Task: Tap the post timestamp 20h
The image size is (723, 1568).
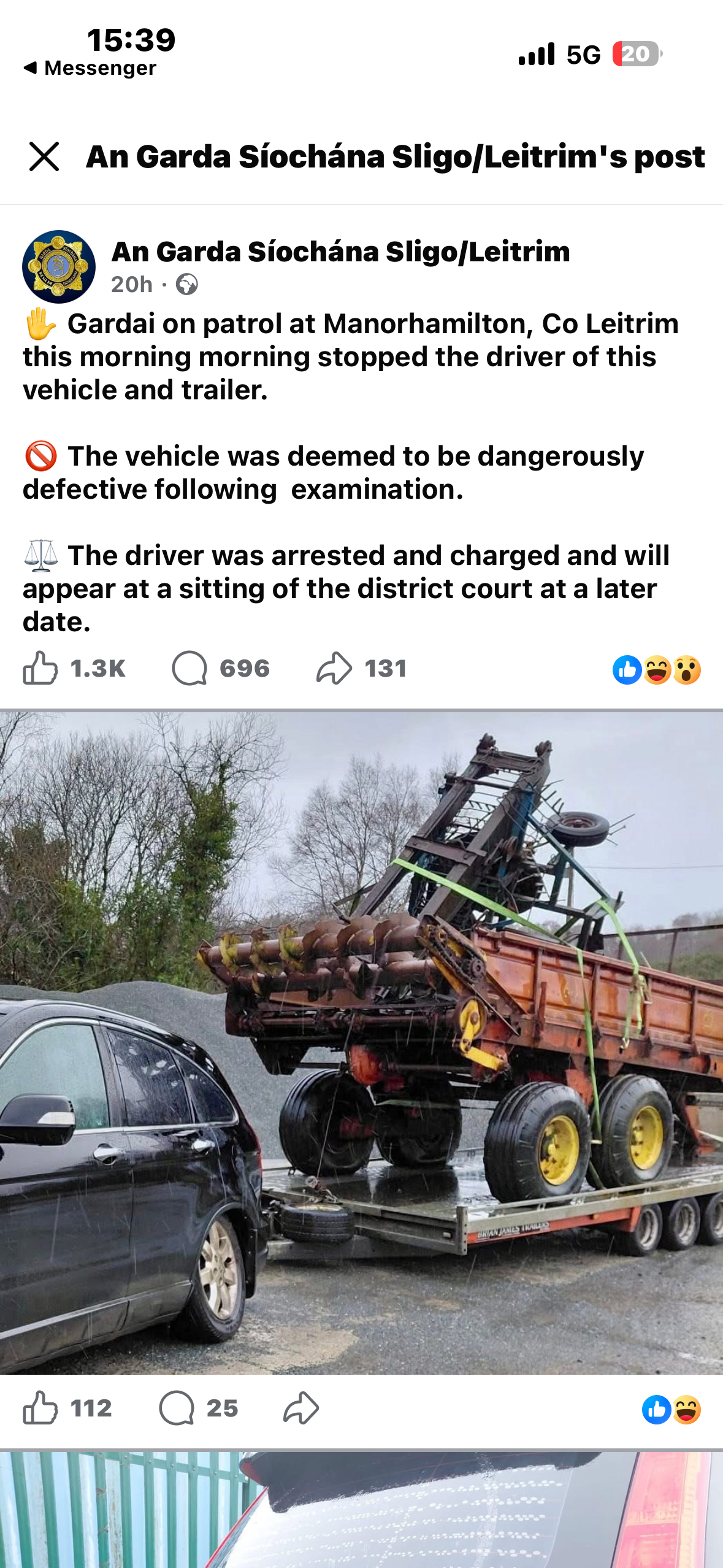Action: point(132,285)
